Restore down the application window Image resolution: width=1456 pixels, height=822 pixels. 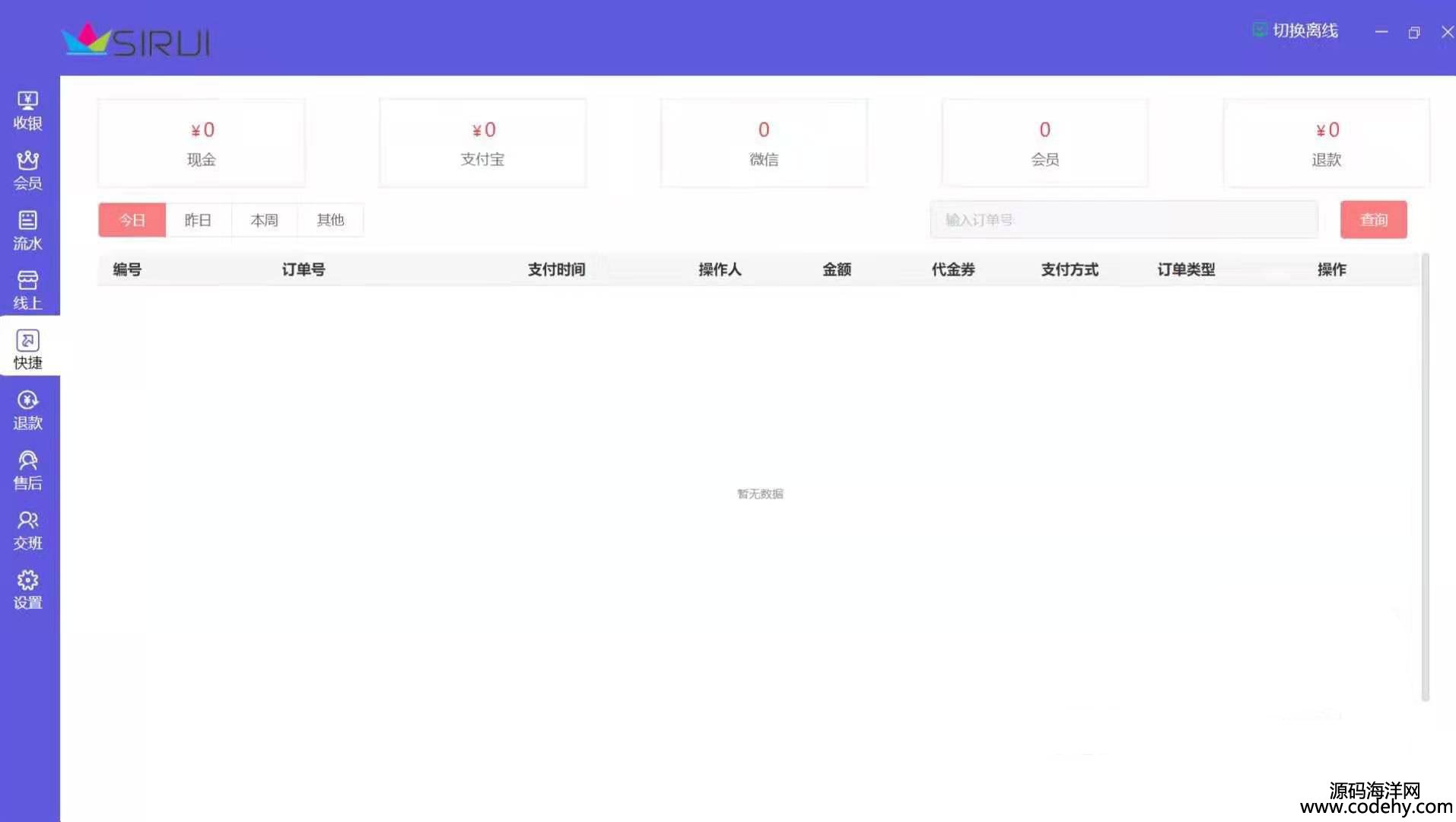click(1414, 32)
